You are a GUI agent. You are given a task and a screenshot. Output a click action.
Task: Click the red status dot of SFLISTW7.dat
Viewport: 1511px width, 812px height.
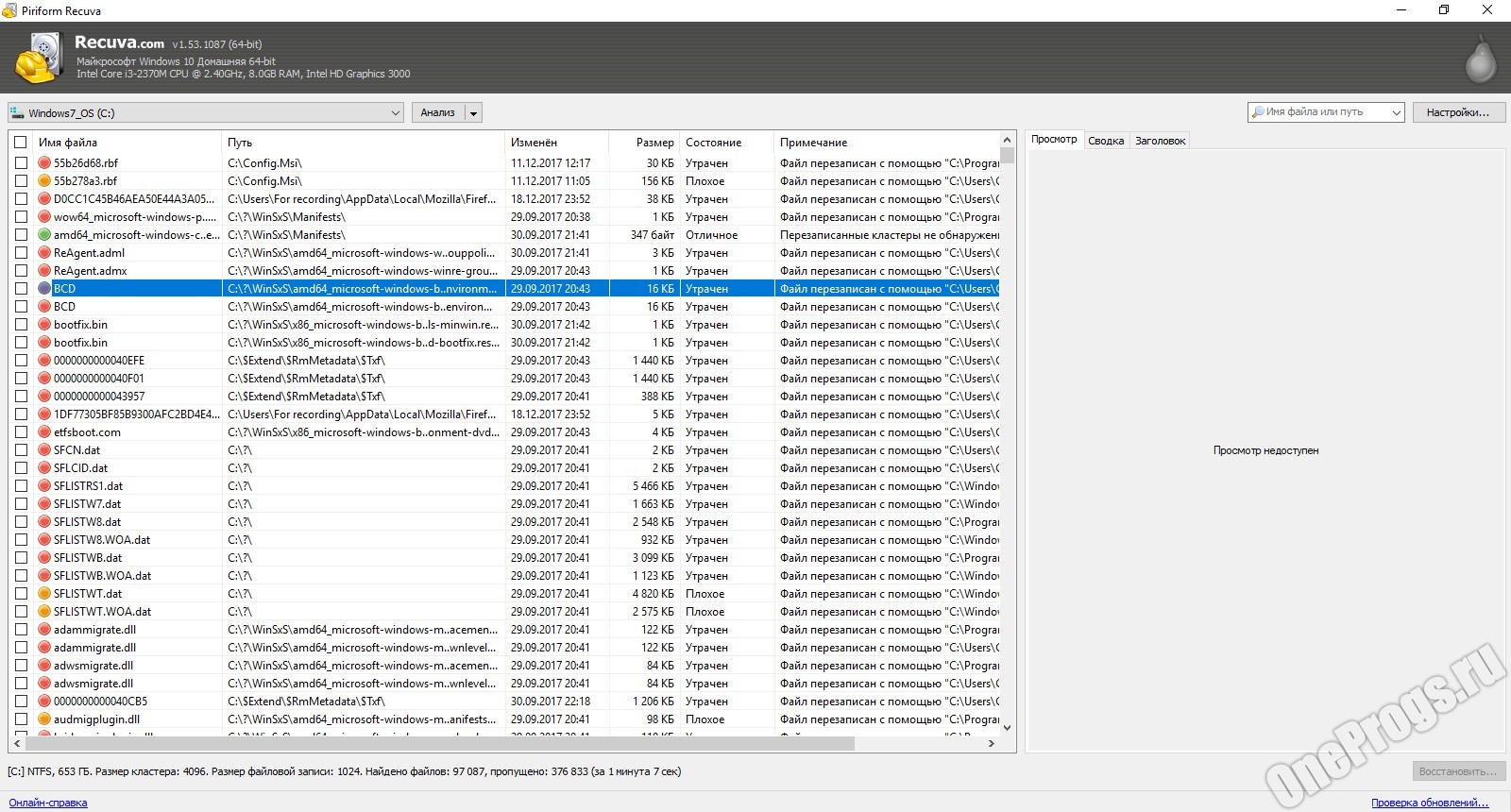click(x=44, y=504)
